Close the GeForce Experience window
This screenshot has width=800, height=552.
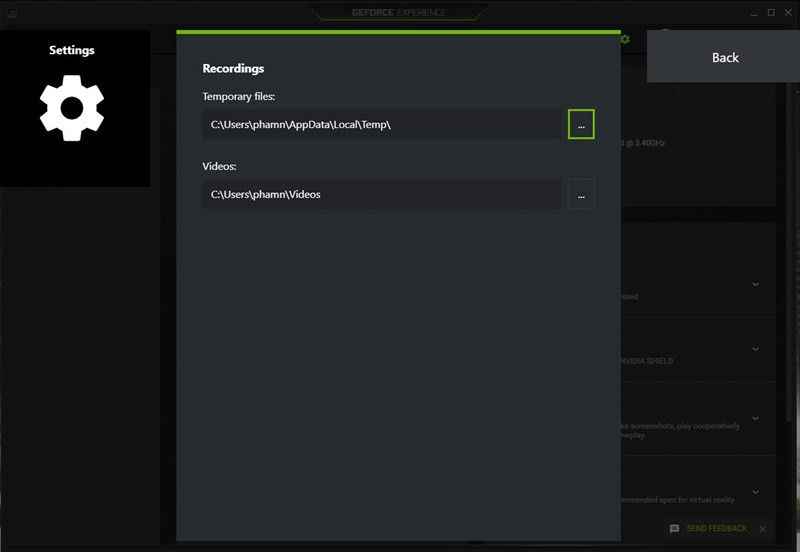788,12
